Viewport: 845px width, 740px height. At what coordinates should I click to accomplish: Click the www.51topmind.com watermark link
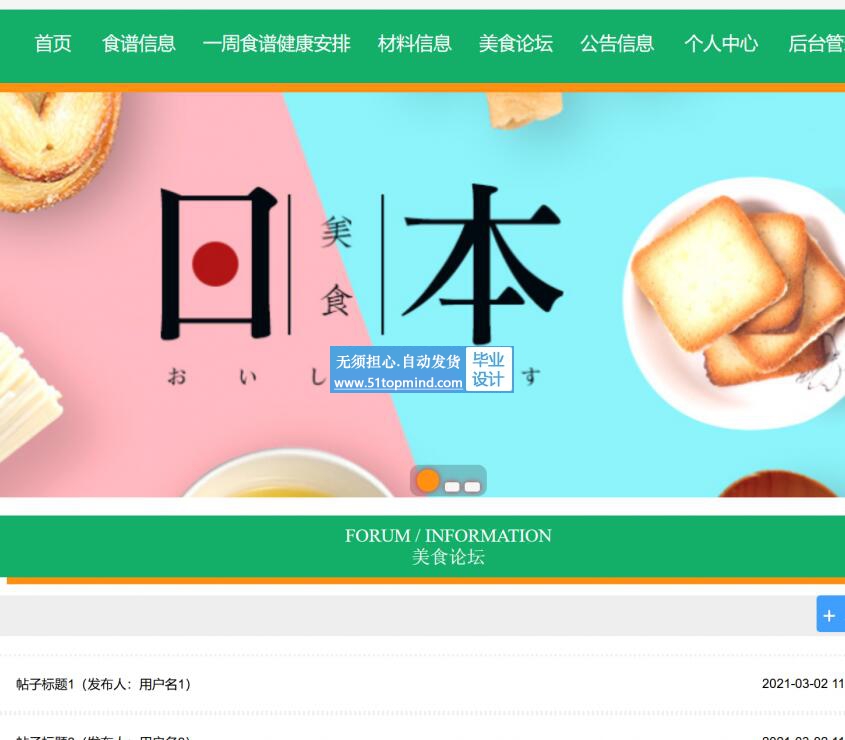click(x=398, y=383)
